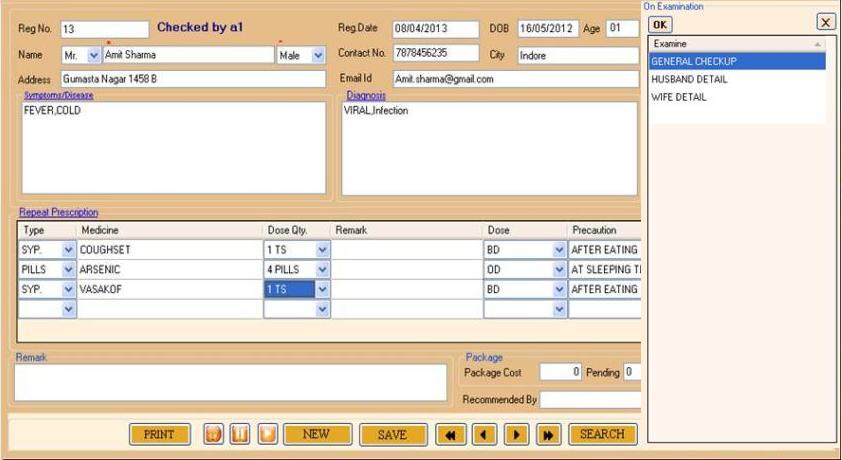The image size is (842, 460).
Task: Click the Precaution column header
Action: click(605, 230)
